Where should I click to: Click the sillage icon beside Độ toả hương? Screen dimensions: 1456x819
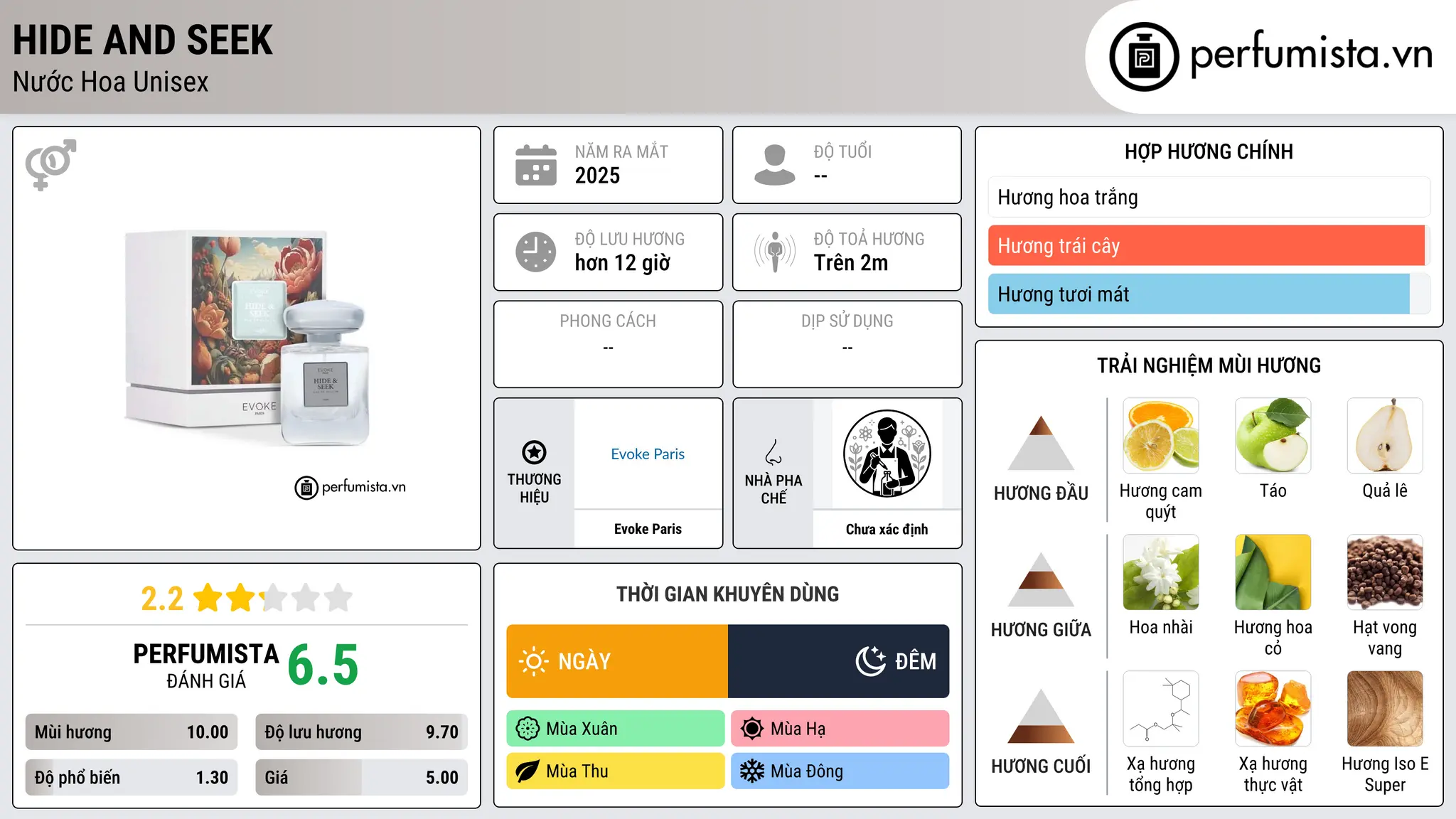775,252
